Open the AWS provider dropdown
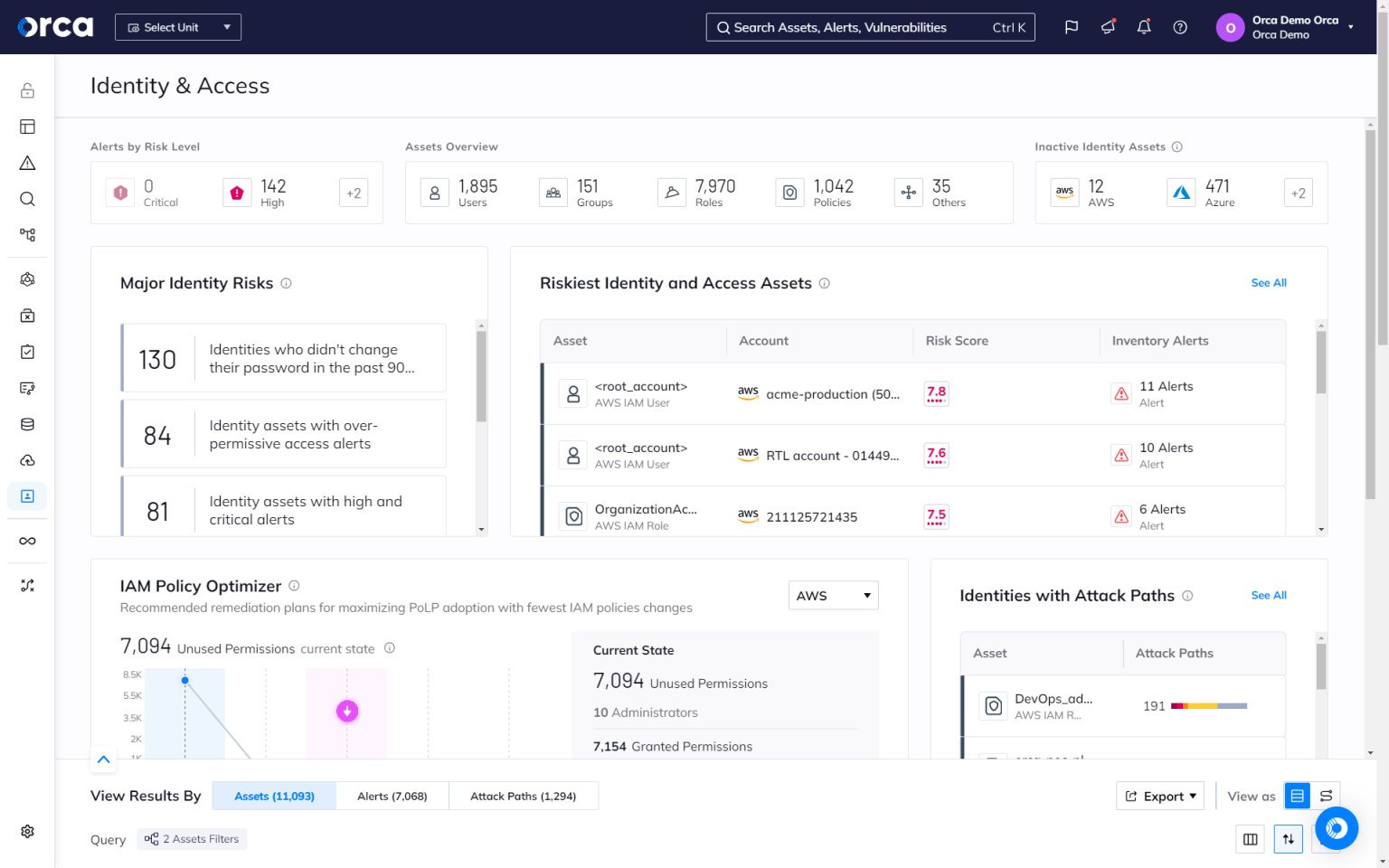Image resolution: width=1389 pixels, height=868 pixels. (834, 595)
